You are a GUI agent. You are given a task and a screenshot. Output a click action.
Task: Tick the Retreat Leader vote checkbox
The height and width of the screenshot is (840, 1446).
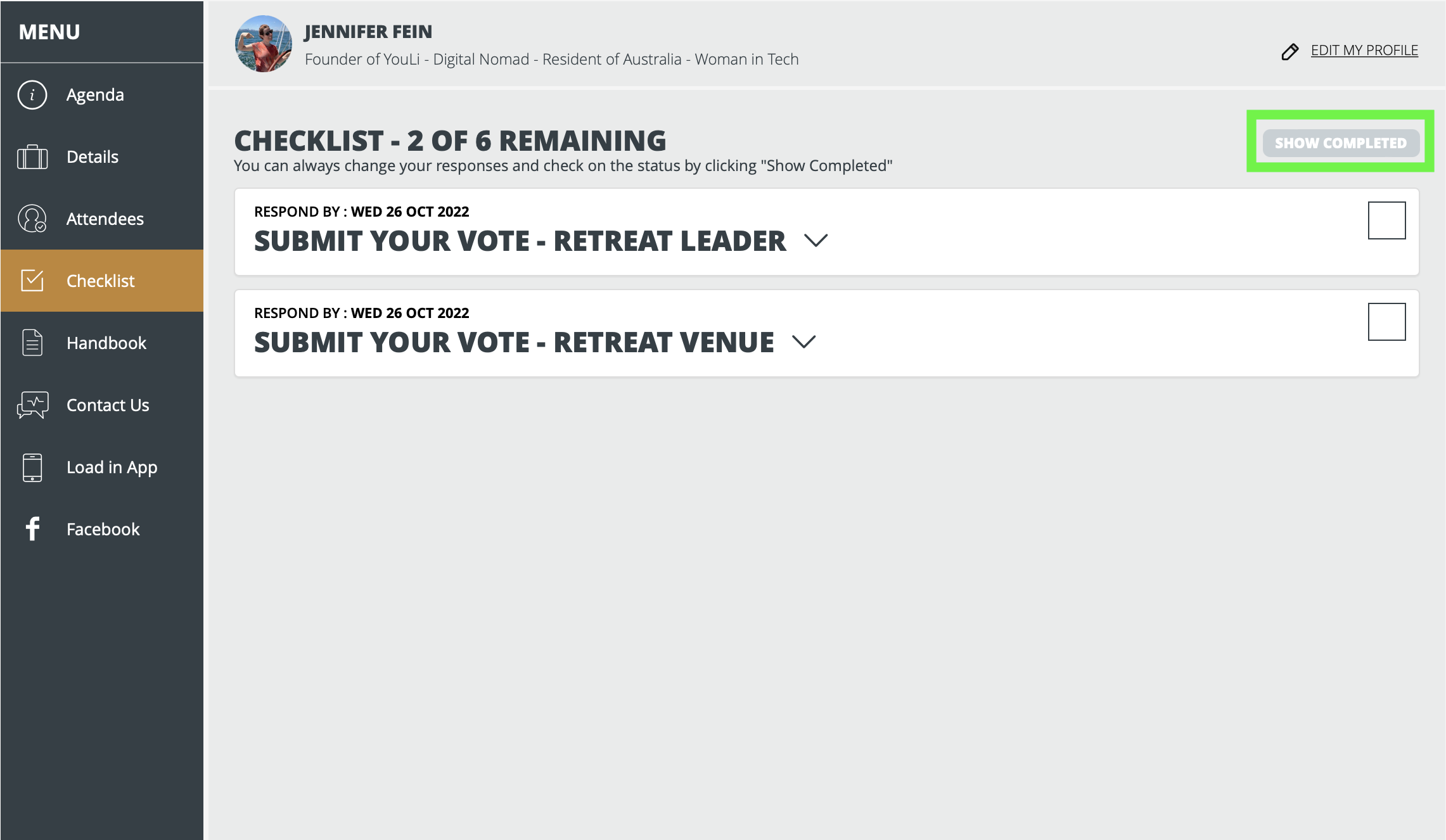(x=1386, y=220)
